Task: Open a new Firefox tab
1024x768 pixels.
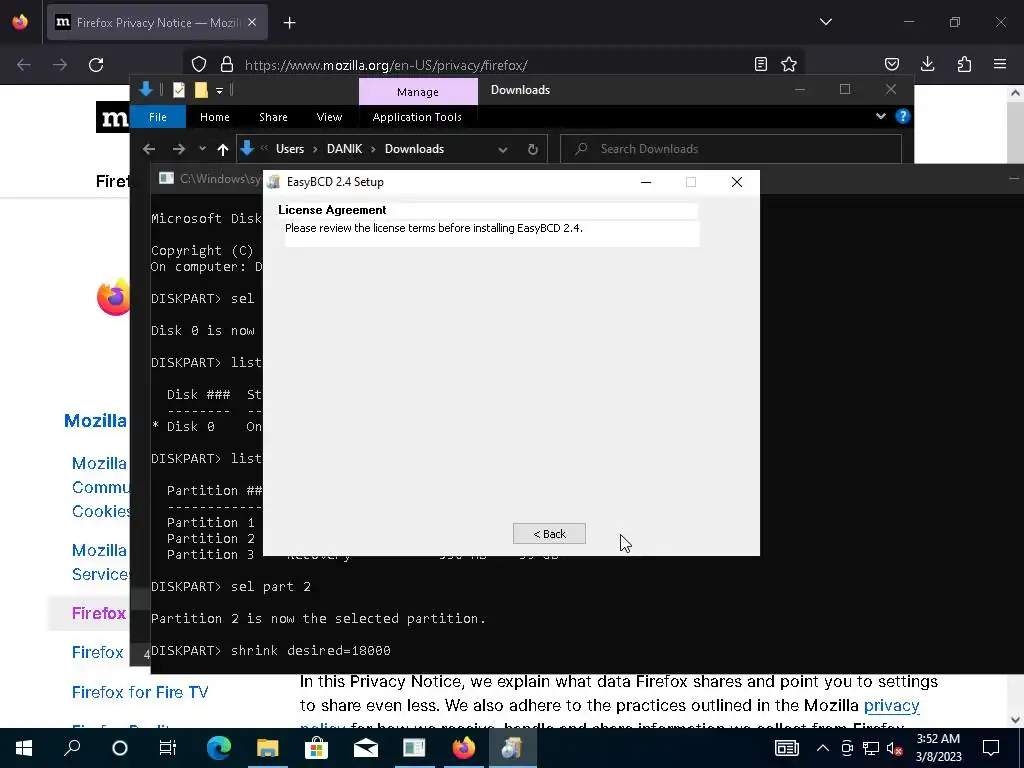Action: point(289,23)
